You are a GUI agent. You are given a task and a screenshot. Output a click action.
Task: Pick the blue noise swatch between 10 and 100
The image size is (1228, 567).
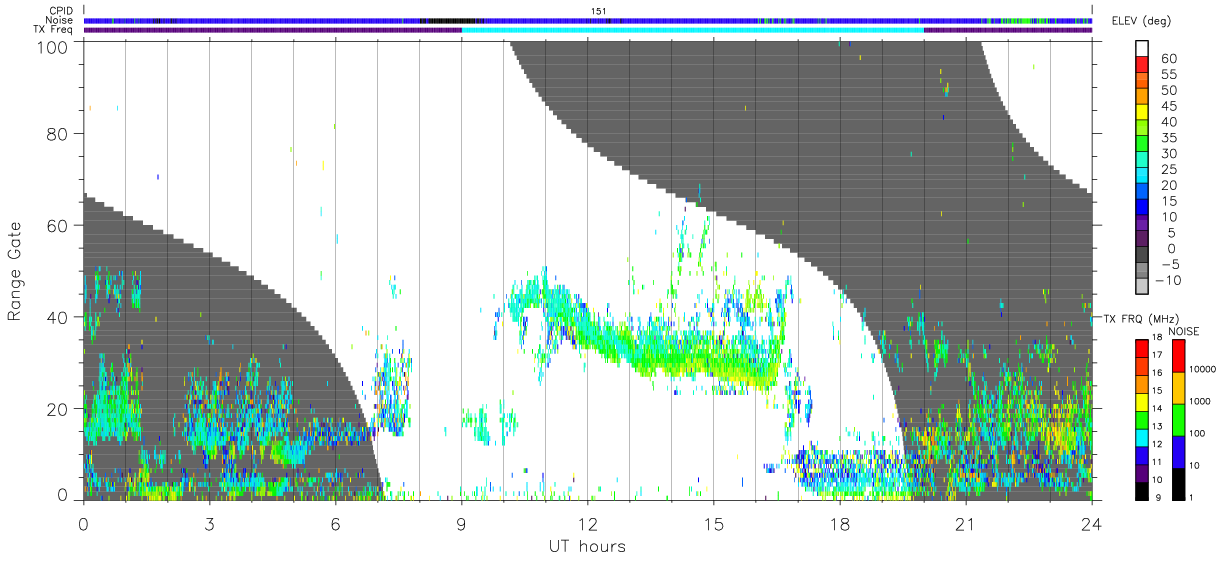pos(1178,450)
